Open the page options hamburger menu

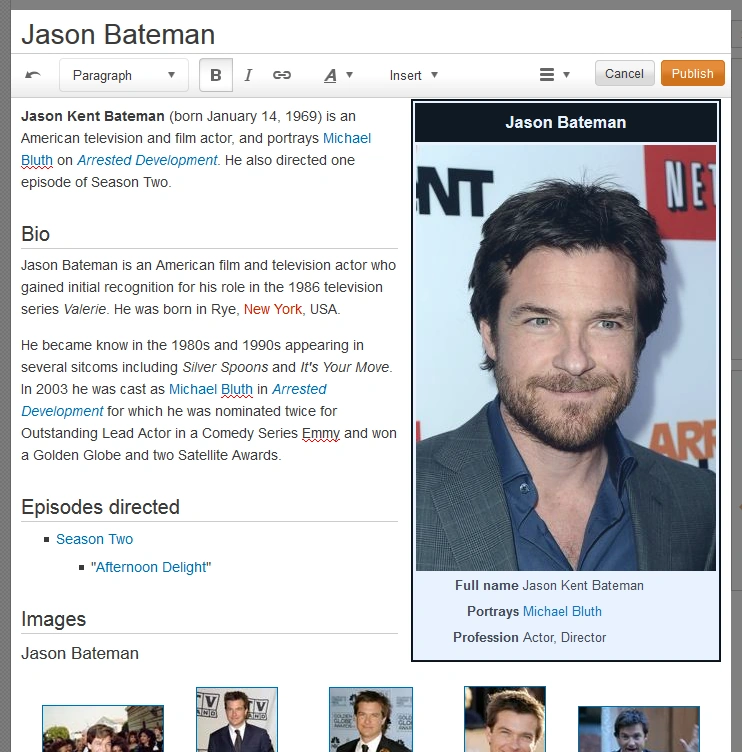[553, 75]
